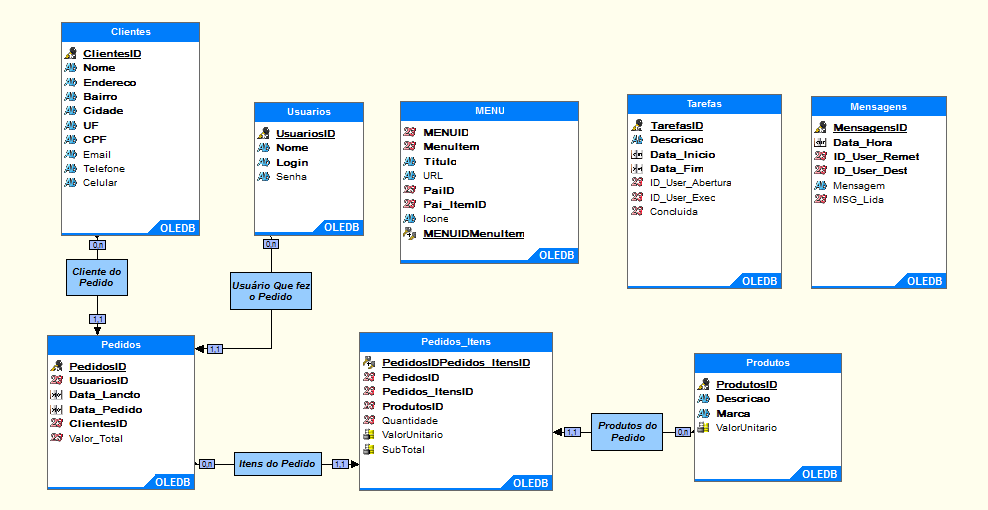The width and height of the screenshot is (988, 510).
Task: Click the text-type icon beside Titulo
Action: (x=410, y=161)
